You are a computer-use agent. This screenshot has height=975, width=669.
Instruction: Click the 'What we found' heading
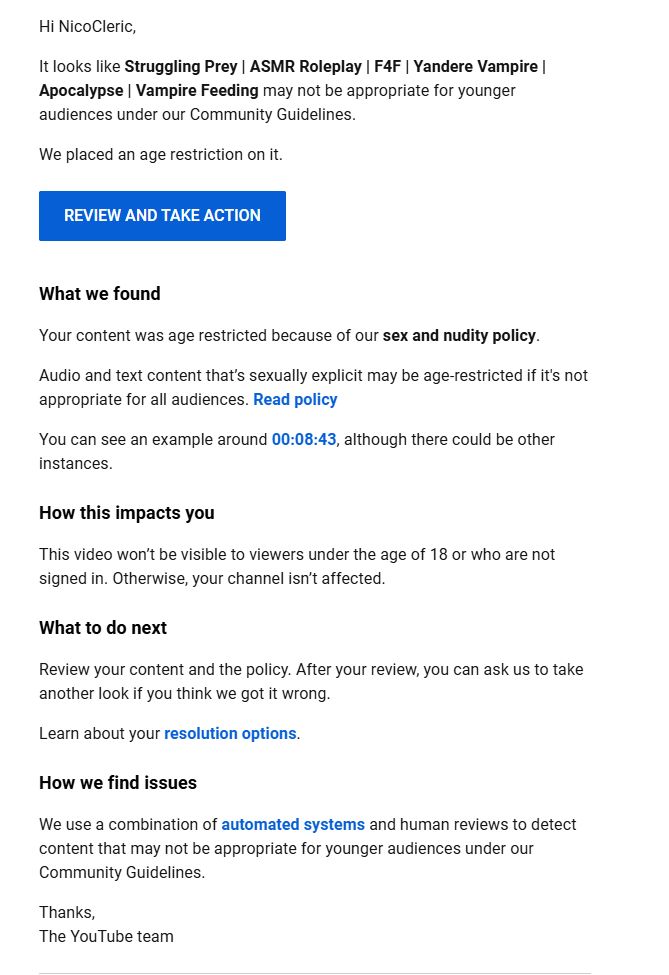pos(100,294)
